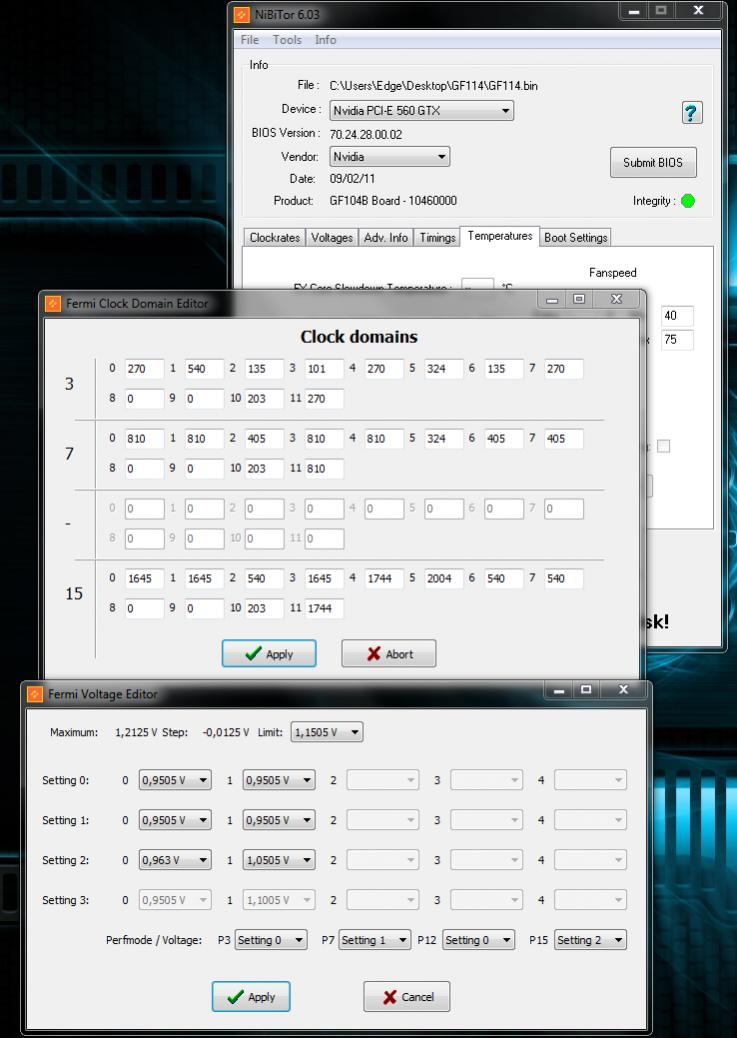The image size is (737, 1038).
Task: Click fanspeed field showing 75
Action: (677, 340)
